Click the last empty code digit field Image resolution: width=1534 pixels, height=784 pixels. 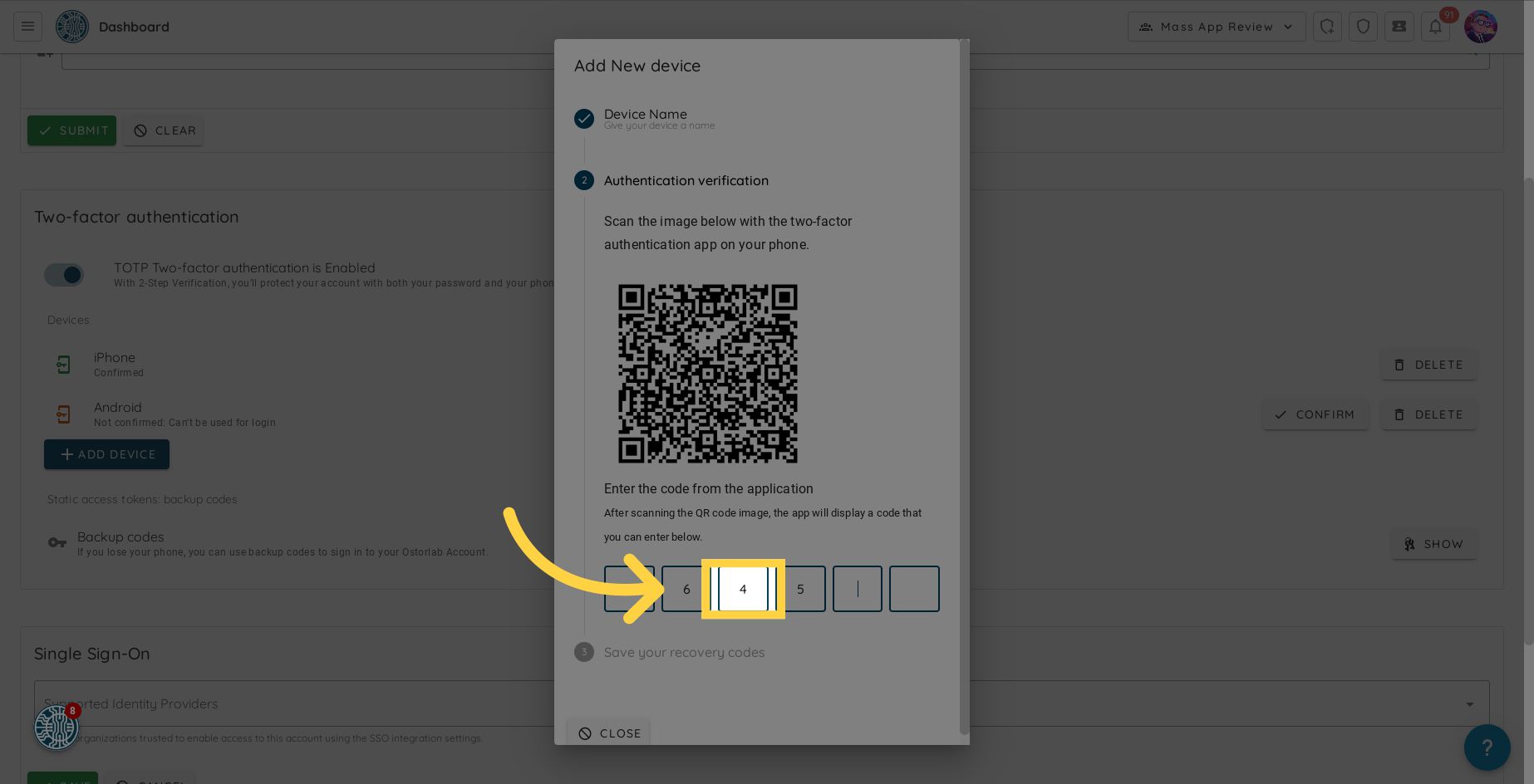click(x=914, y=589)
